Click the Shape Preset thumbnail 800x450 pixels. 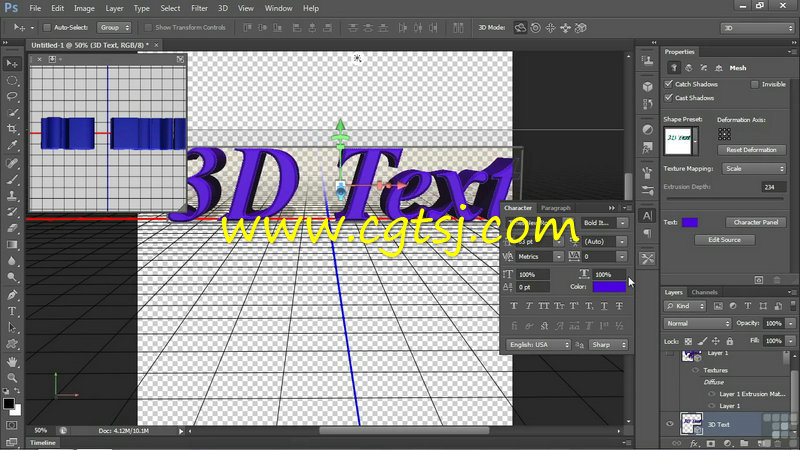pyautogui.click(x=678, y=141)
